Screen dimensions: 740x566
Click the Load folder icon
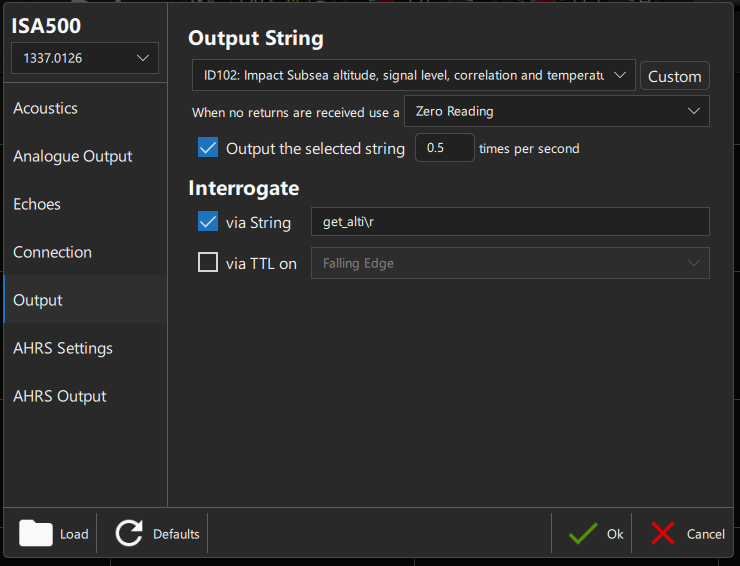(36, 534)
